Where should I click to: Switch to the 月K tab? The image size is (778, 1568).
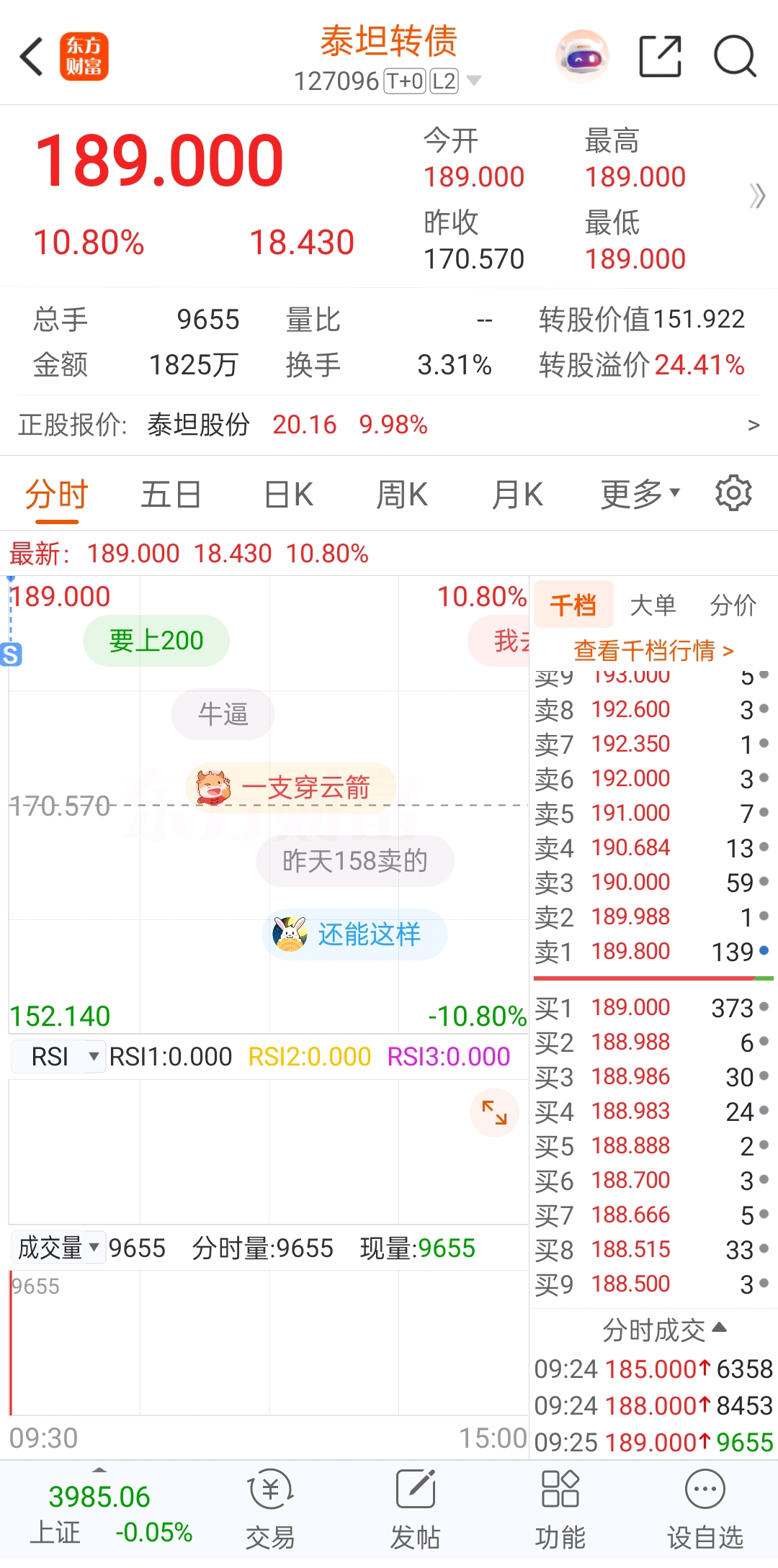tap(517, 495)
